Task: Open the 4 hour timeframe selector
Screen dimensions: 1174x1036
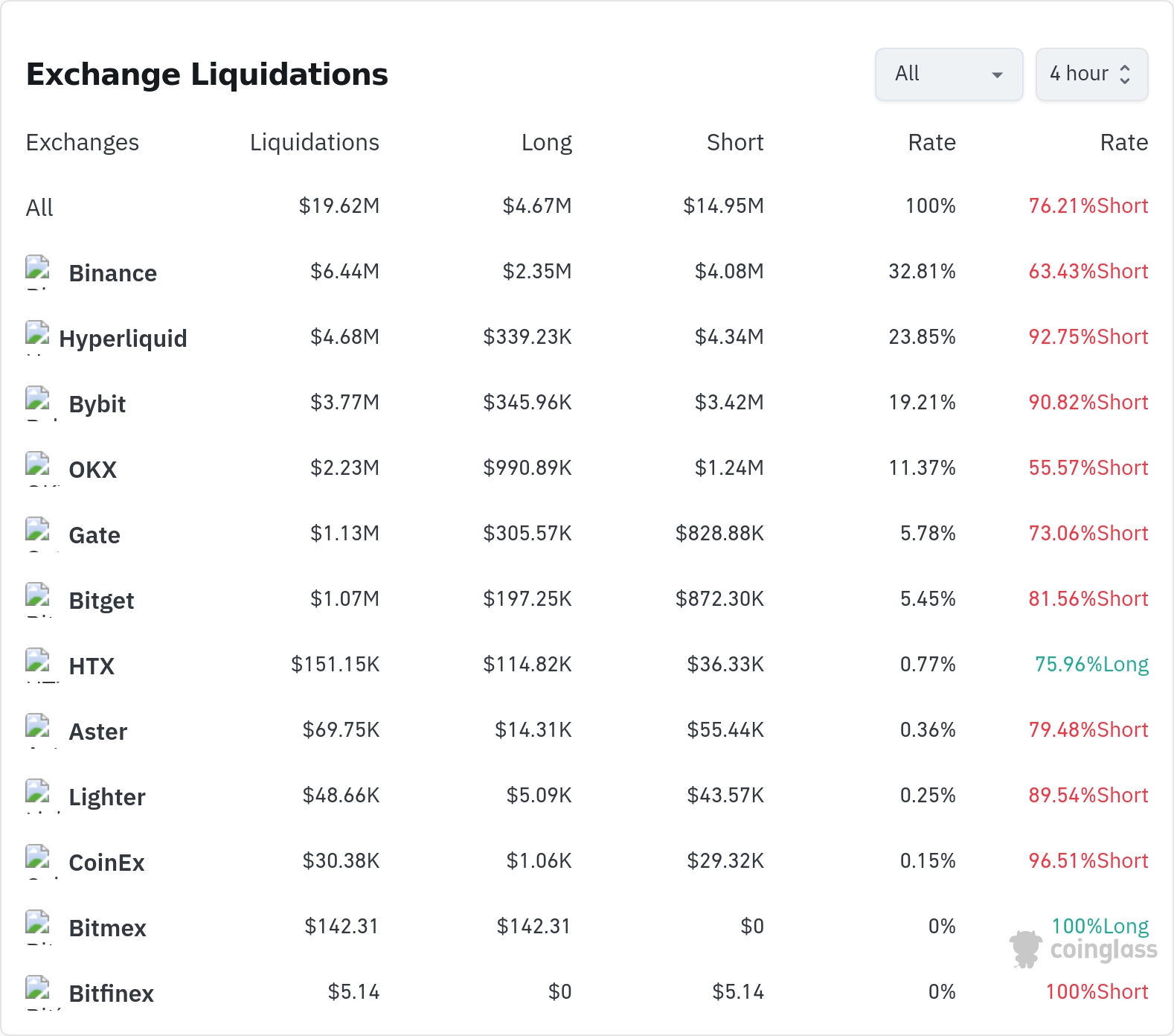Action: tap(1091, 74)
